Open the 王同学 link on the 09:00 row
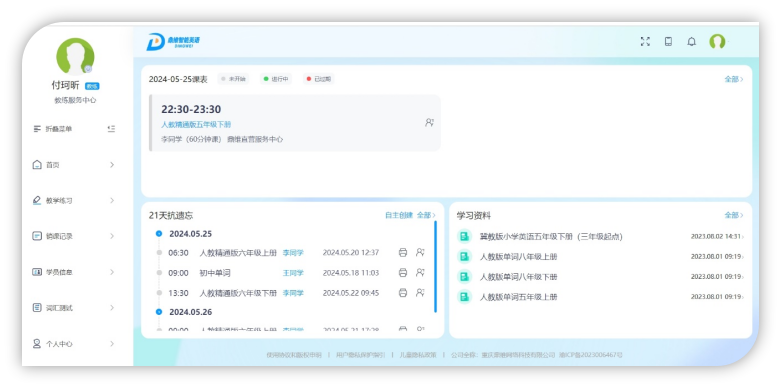The width and height of the screenshot is (783, 389). click(x=293, y=273)
